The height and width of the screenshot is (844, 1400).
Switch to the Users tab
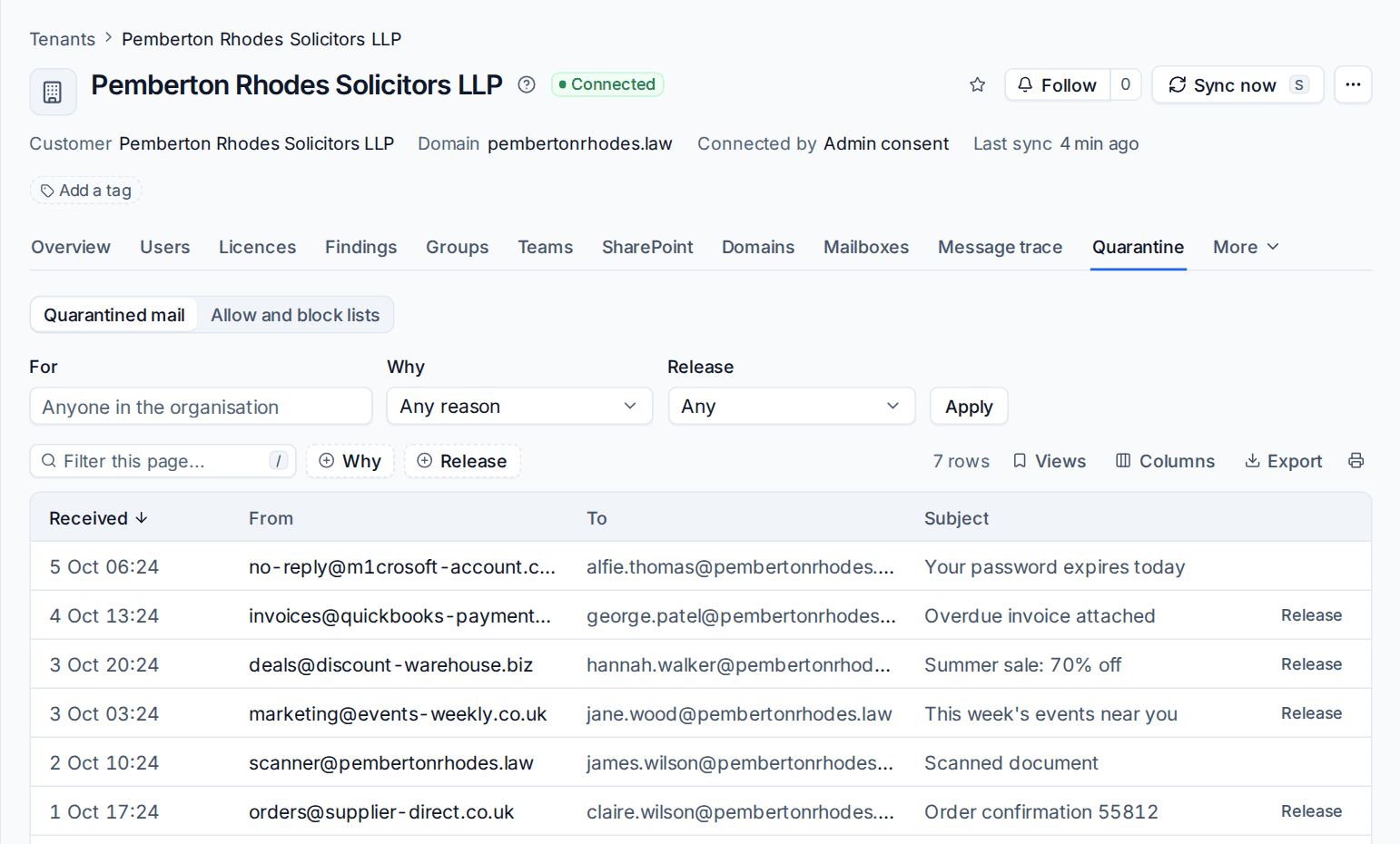tap(165, 247)
